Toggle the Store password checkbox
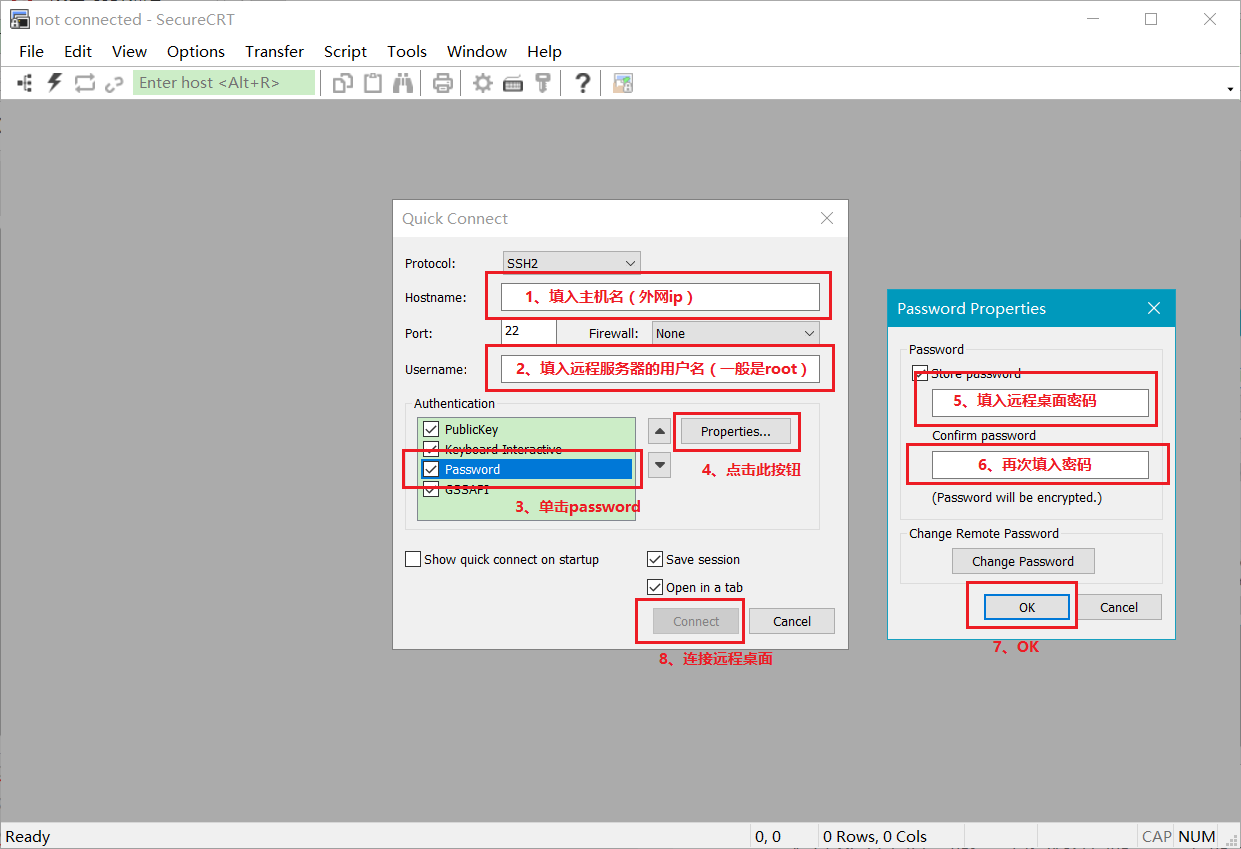 (x=920, y=373)
